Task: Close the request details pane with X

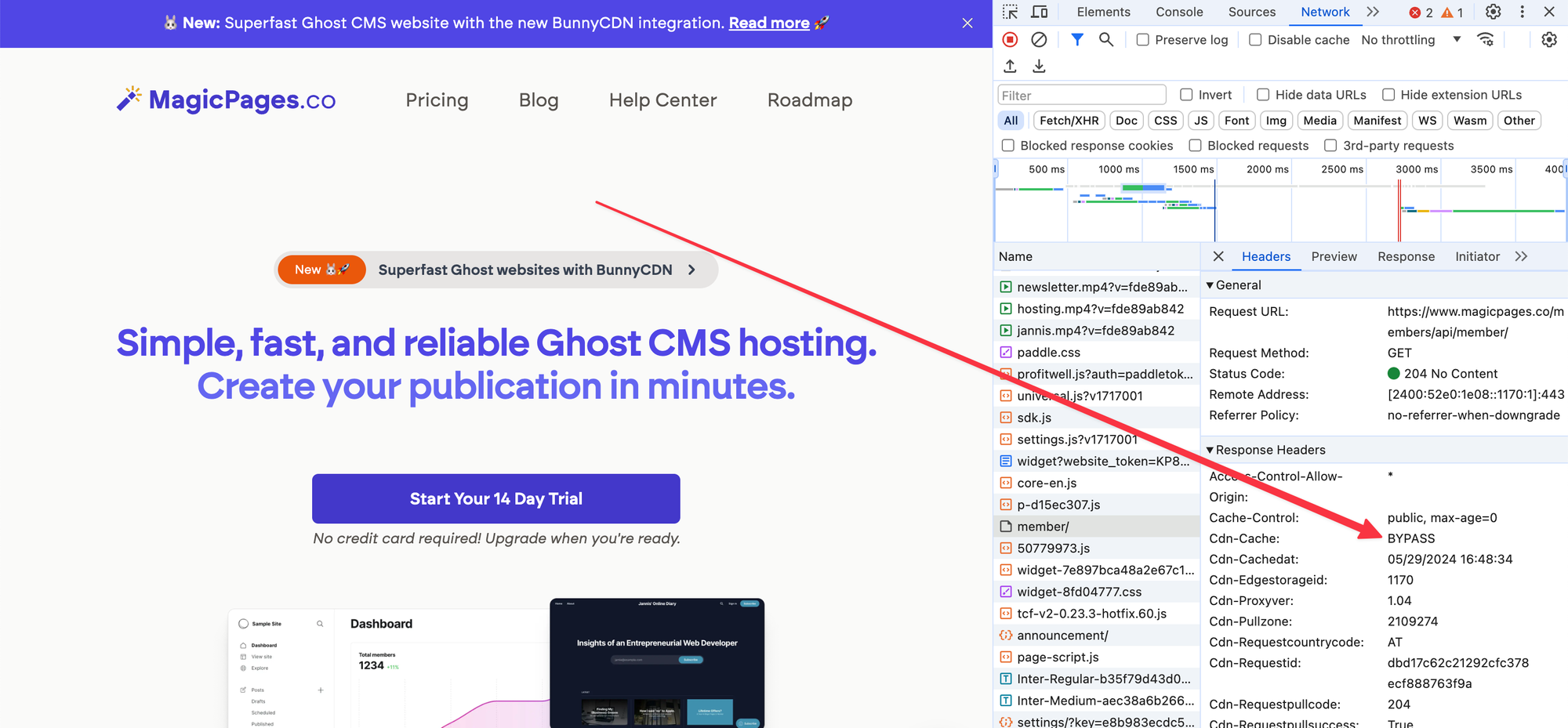Action: pos(1218,256)
